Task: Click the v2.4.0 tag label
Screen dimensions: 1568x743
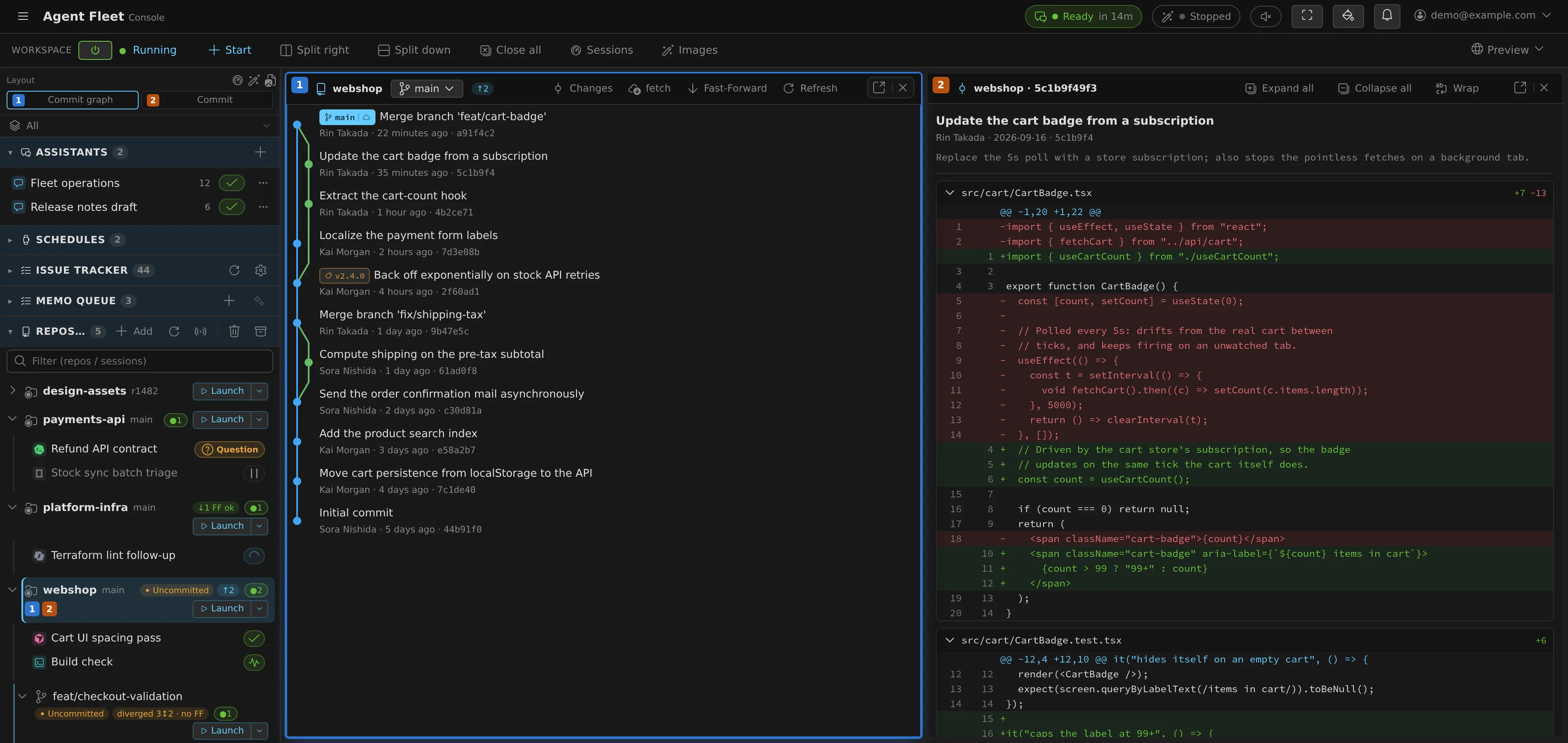Action: click(x=345, y=276)
